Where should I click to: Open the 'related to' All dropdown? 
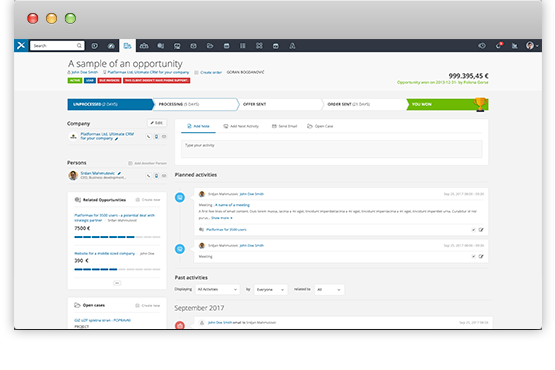pyautogui.click(x=329, y=290)
